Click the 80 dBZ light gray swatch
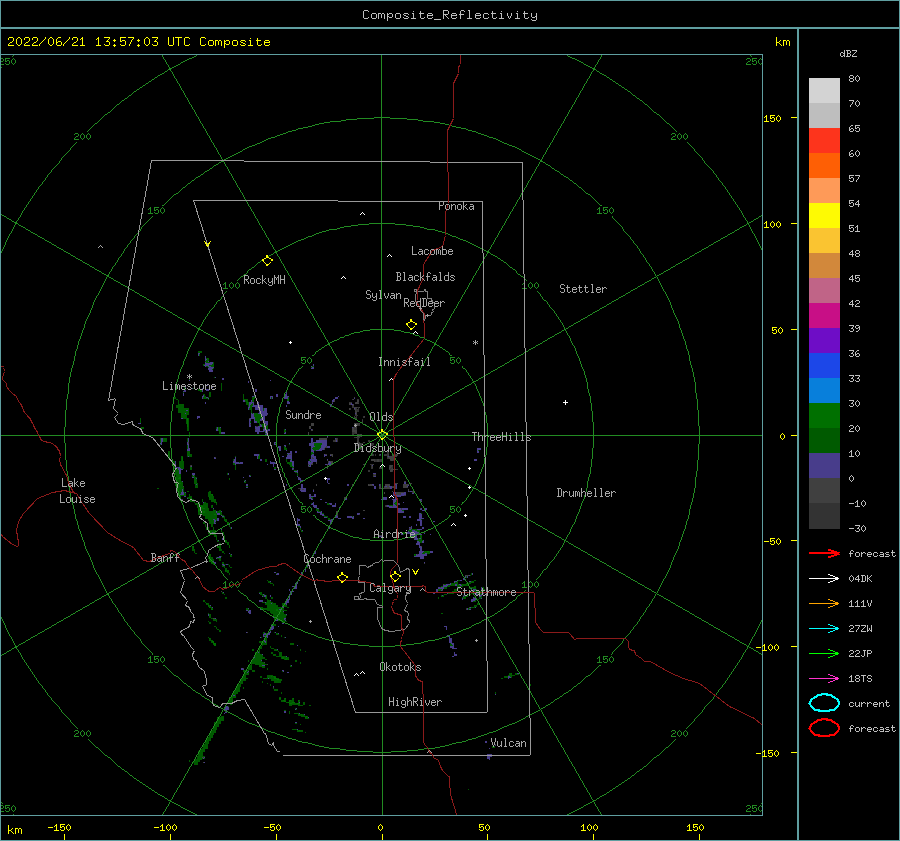This screenshot has height=841, width=900. click(x=824, y=91)
